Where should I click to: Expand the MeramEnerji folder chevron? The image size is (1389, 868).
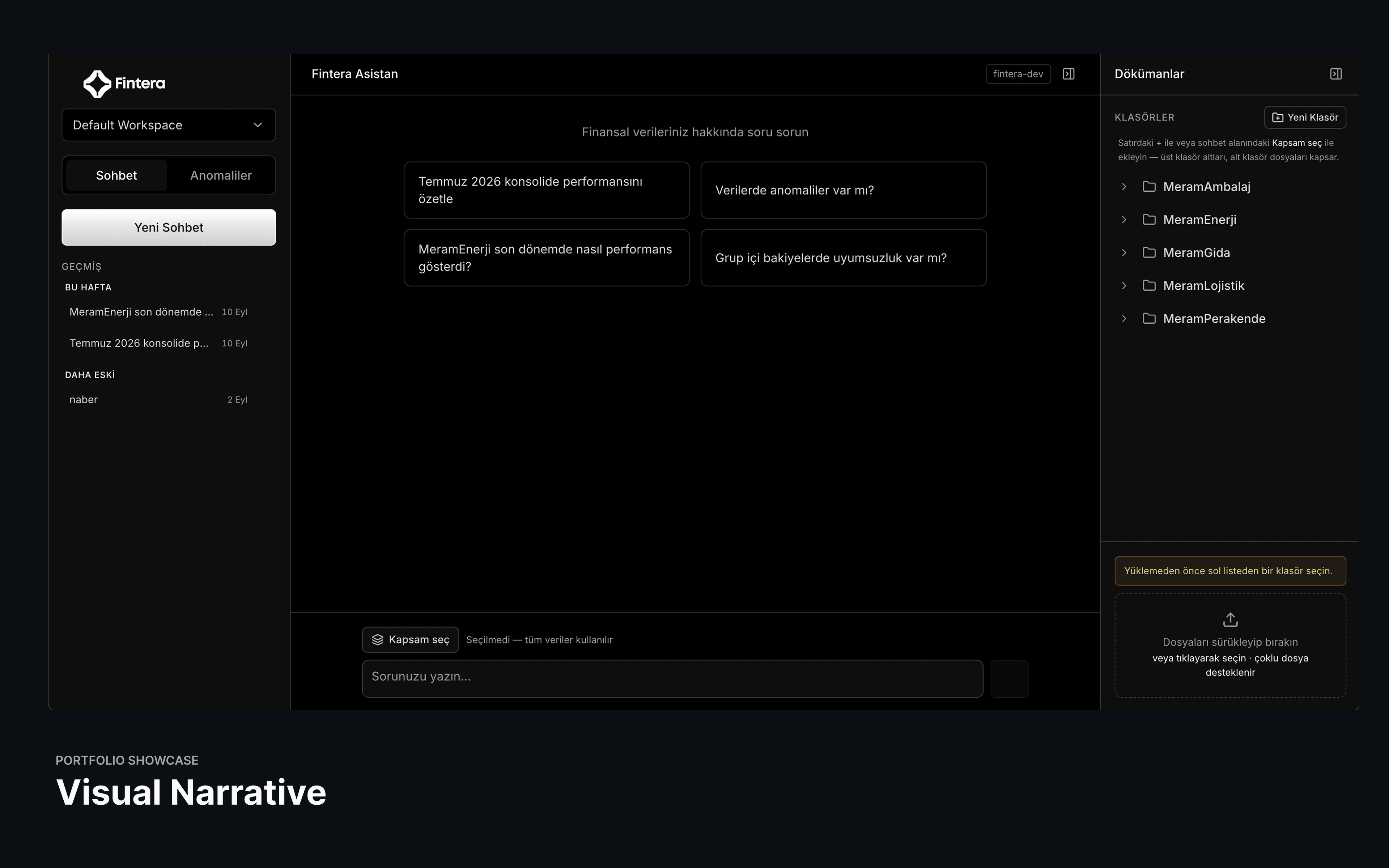tap(1124, 220)
